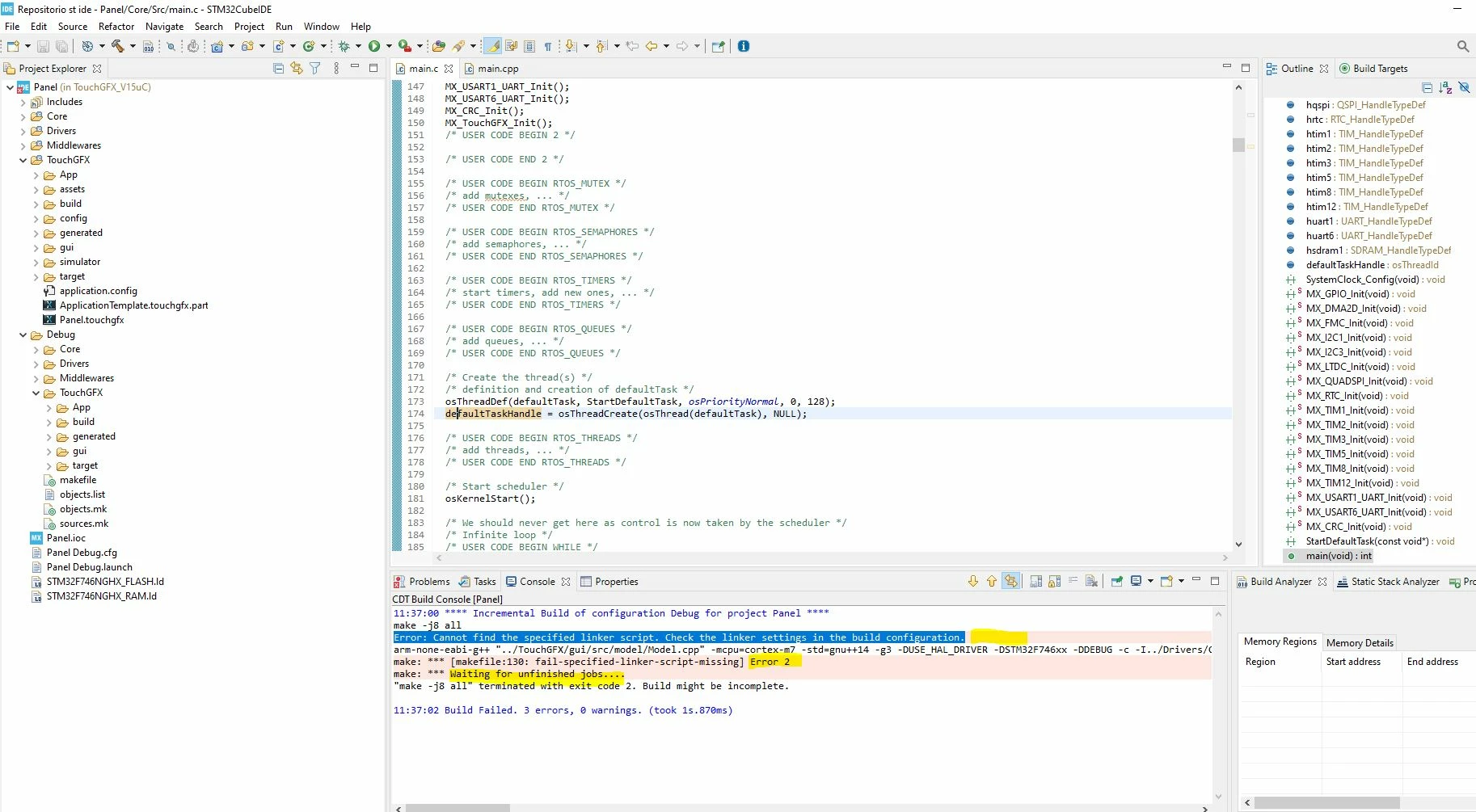Click the Build hammer icon
The width and height of the screenshot is (1476, 812).
pos(118,46)
